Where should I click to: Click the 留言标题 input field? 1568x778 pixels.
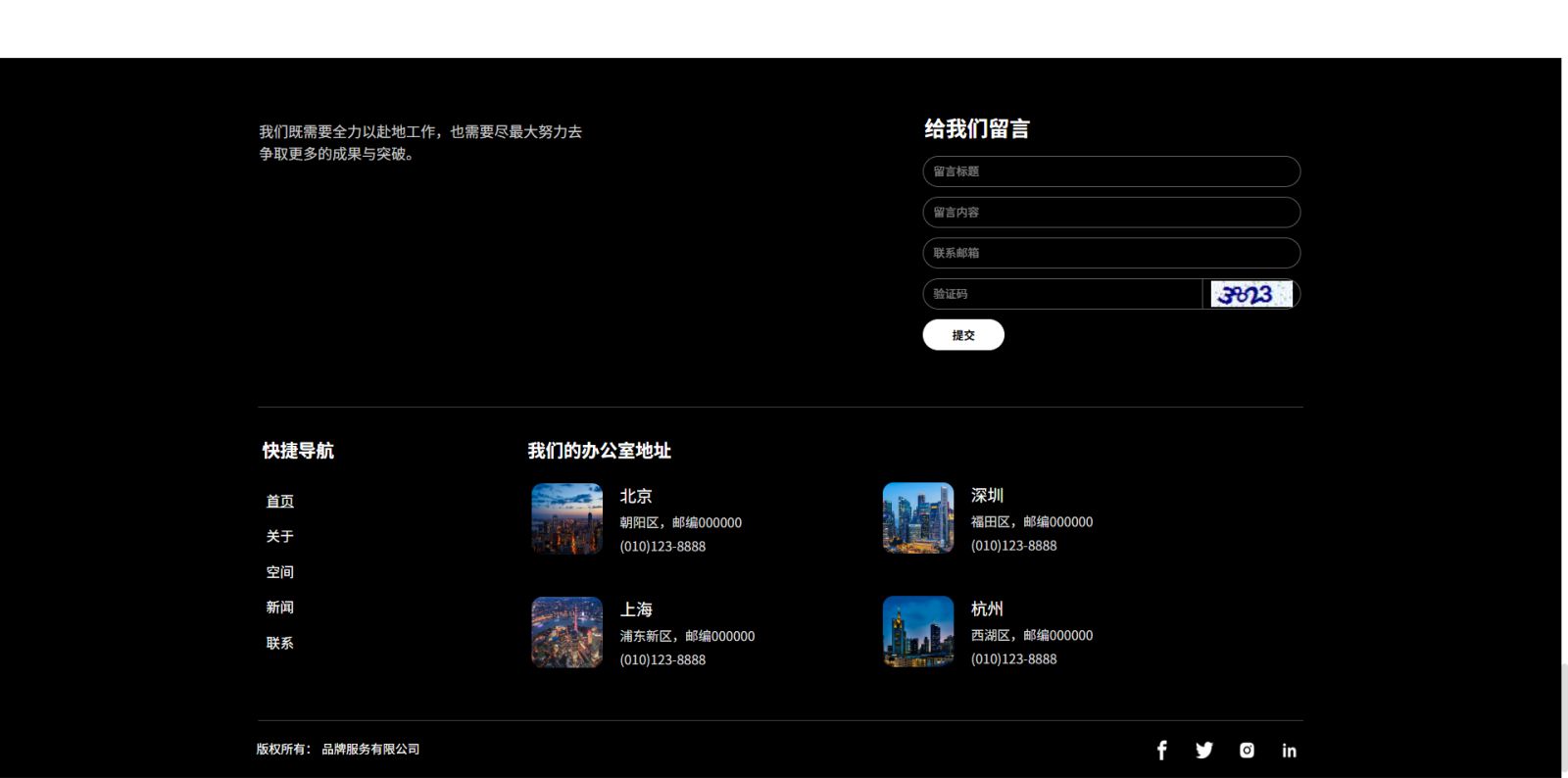coord(1111,171)
